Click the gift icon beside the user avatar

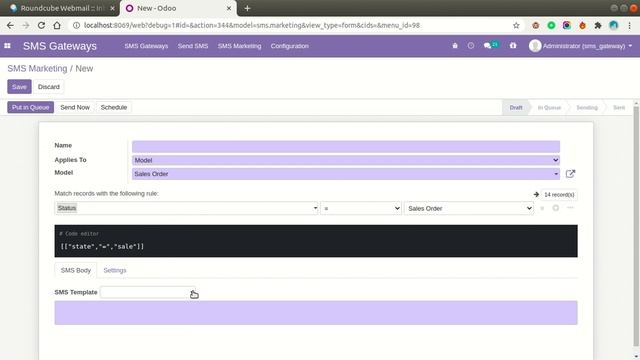click(513, 46)
